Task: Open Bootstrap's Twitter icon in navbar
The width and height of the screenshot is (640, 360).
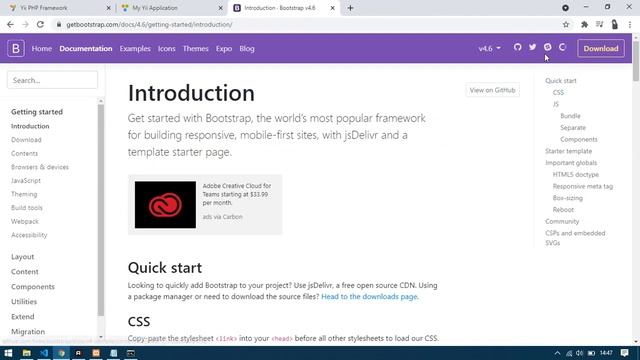Action: tap(533, 47)
